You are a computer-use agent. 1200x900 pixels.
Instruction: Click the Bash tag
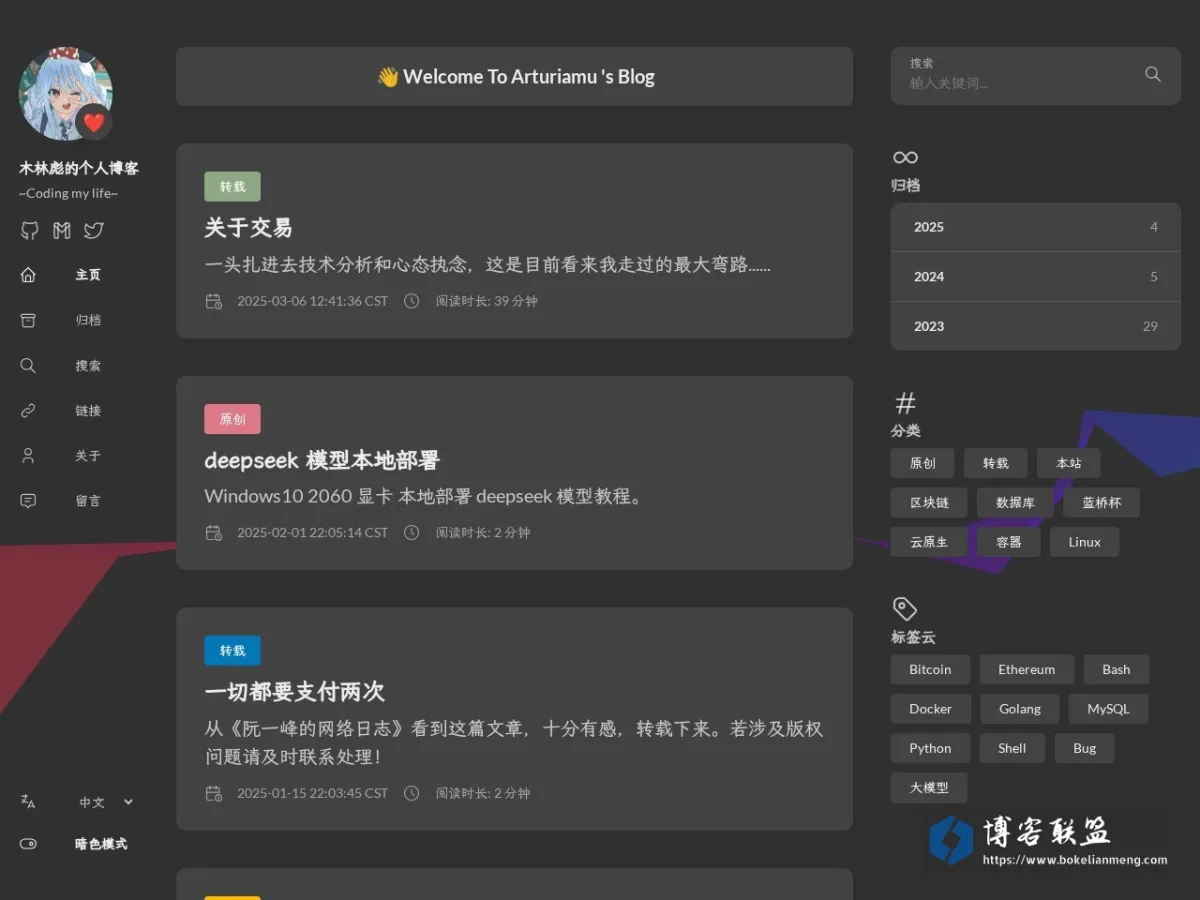tap(1116, 670)
